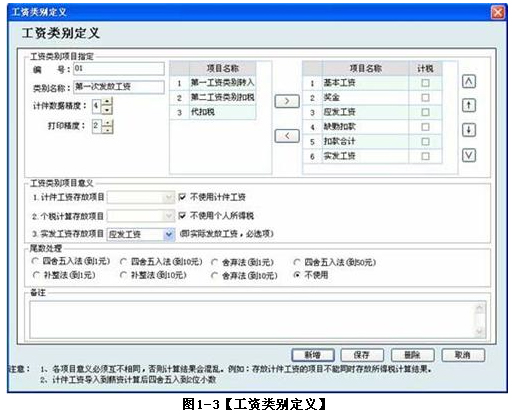Move selected item to right list
The image size is (513, 414).
tap(287, 101)
